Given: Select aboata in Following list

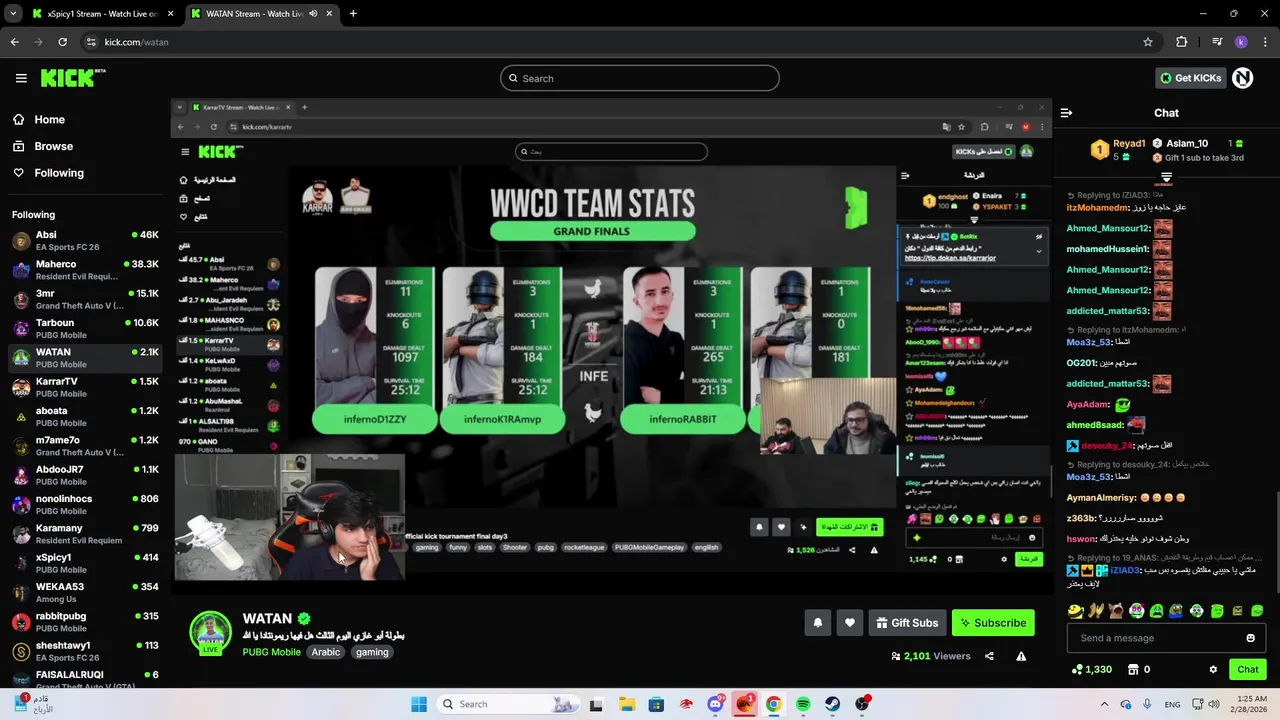Looking at the screenshot, I should click(x=84, y=416).
